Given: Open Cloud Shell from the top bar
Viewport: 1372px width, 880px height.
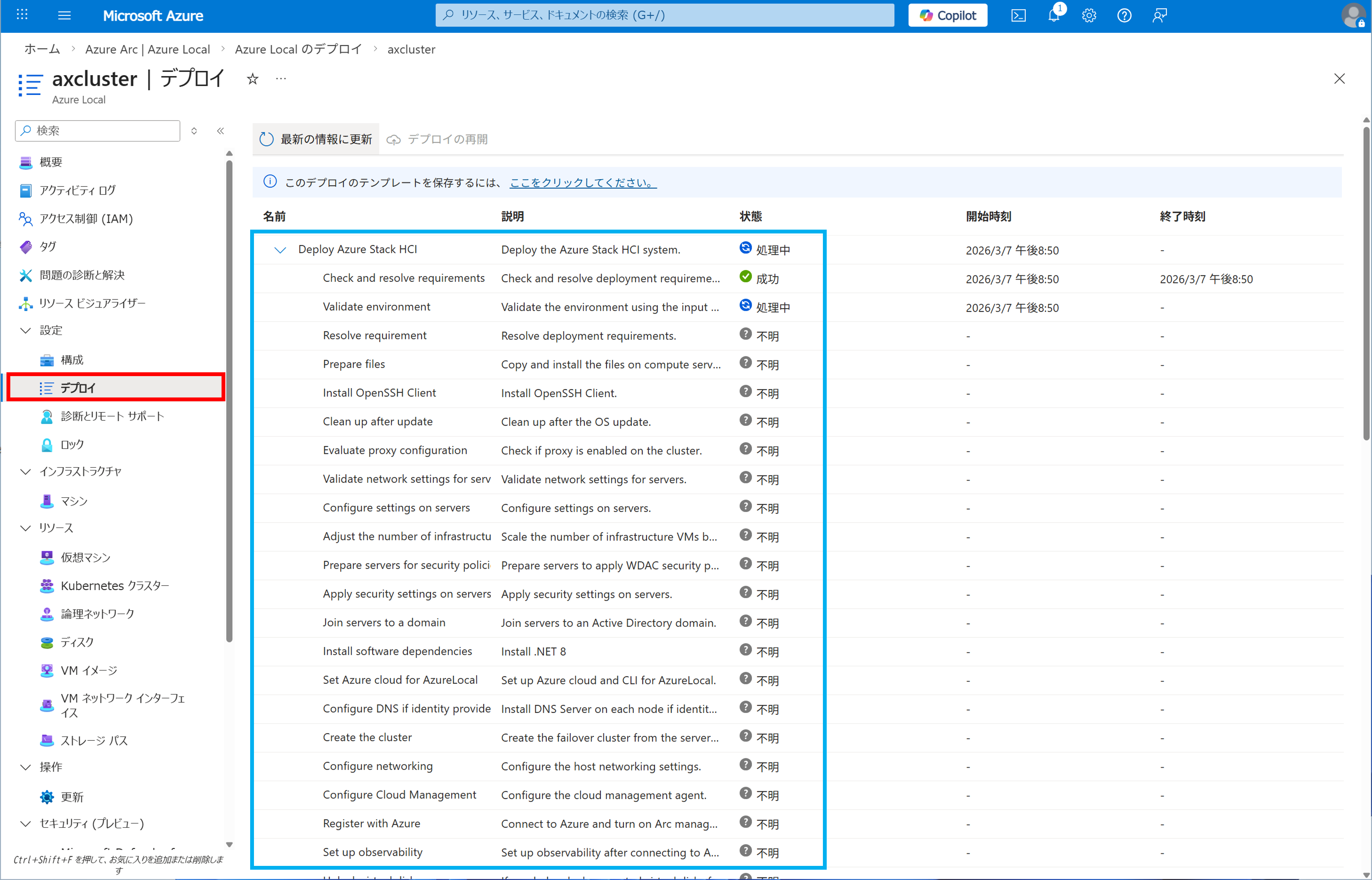Looking at the screenshot, I should point(1019,15).
